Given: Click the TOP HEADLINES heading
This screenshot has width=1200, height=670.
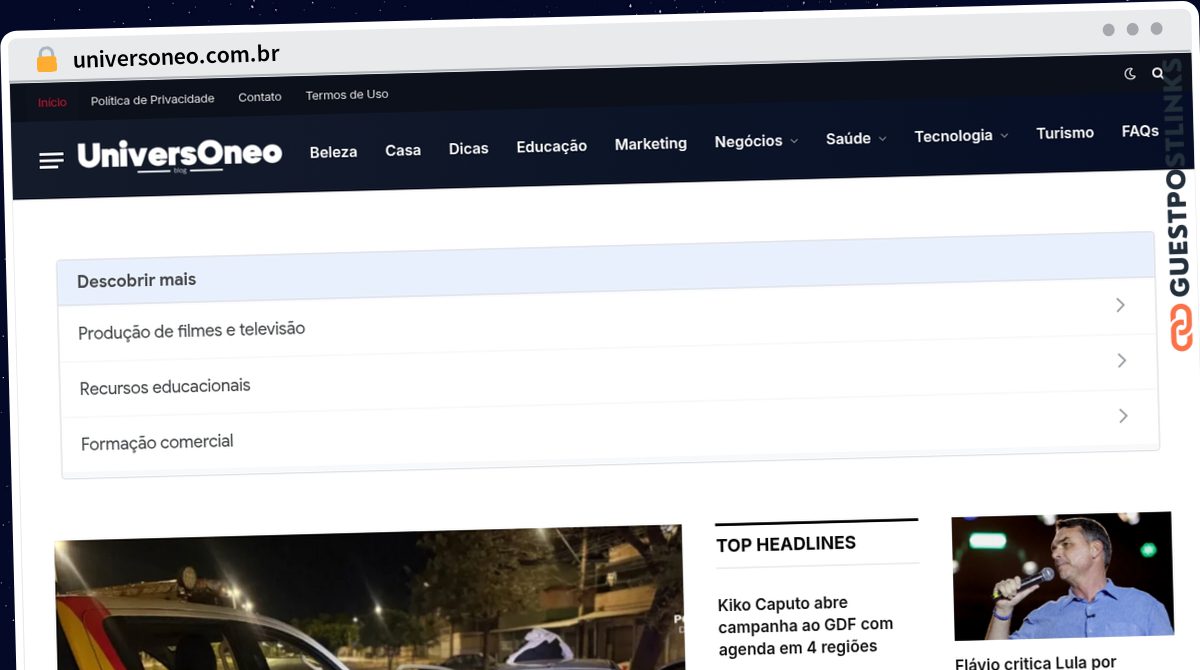Looking at the screenshot, I should coord(786,544).
